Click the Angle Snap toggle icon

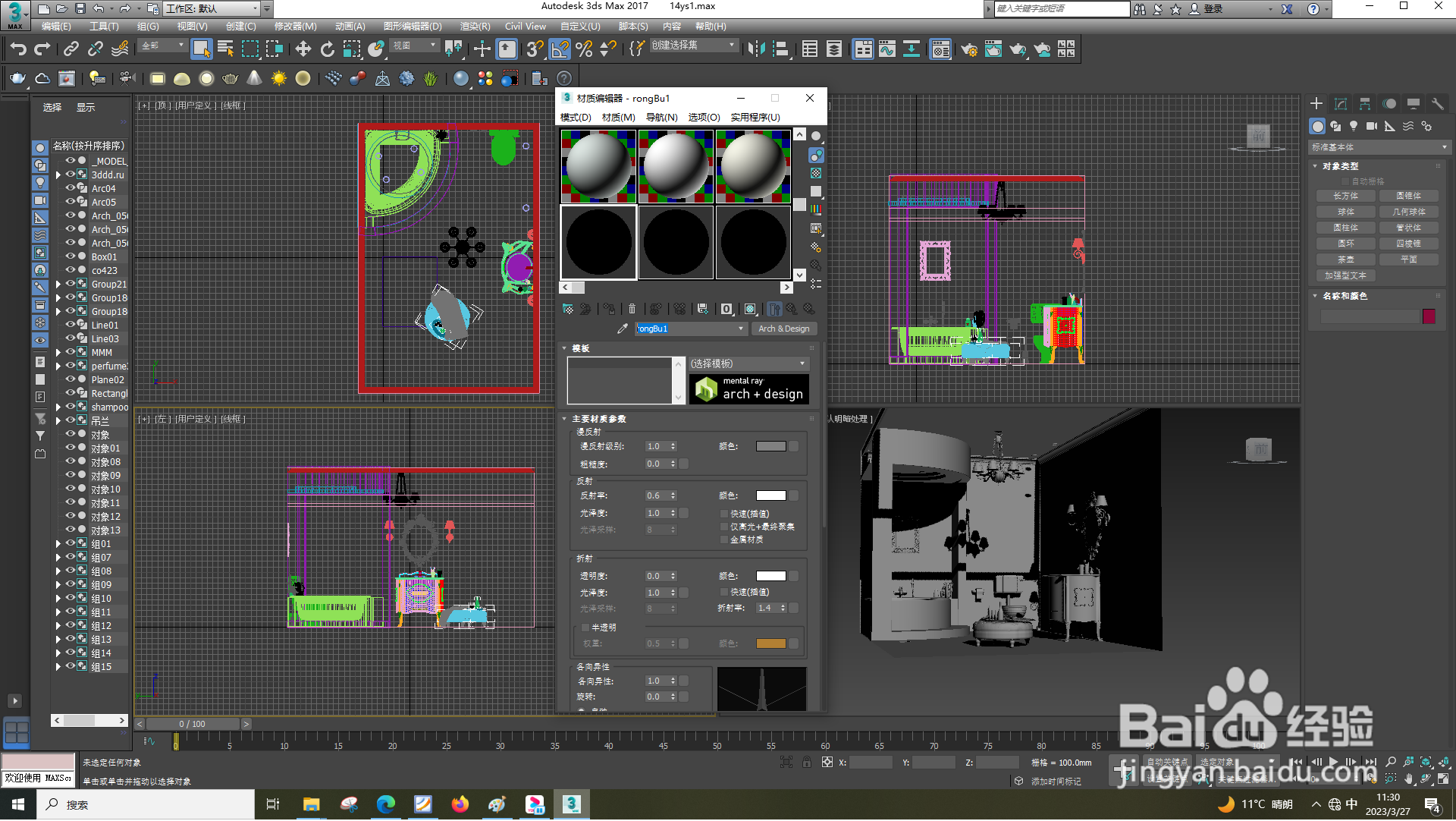560,50
